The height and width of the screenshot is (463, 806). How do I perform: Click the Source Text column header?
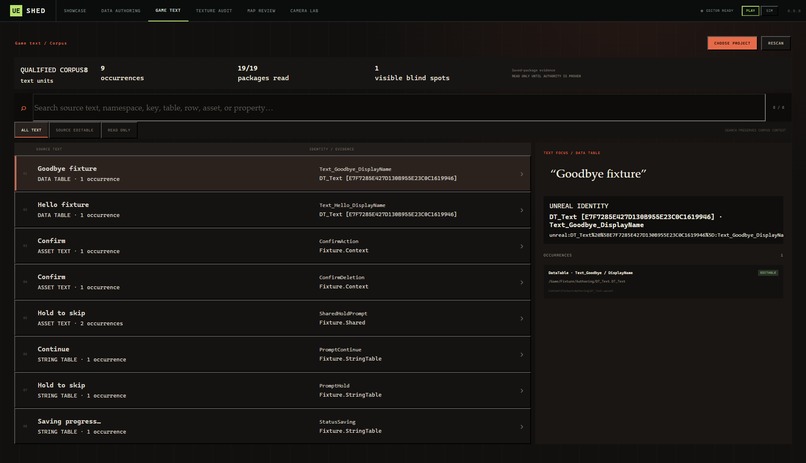click(x=49, y=149)
